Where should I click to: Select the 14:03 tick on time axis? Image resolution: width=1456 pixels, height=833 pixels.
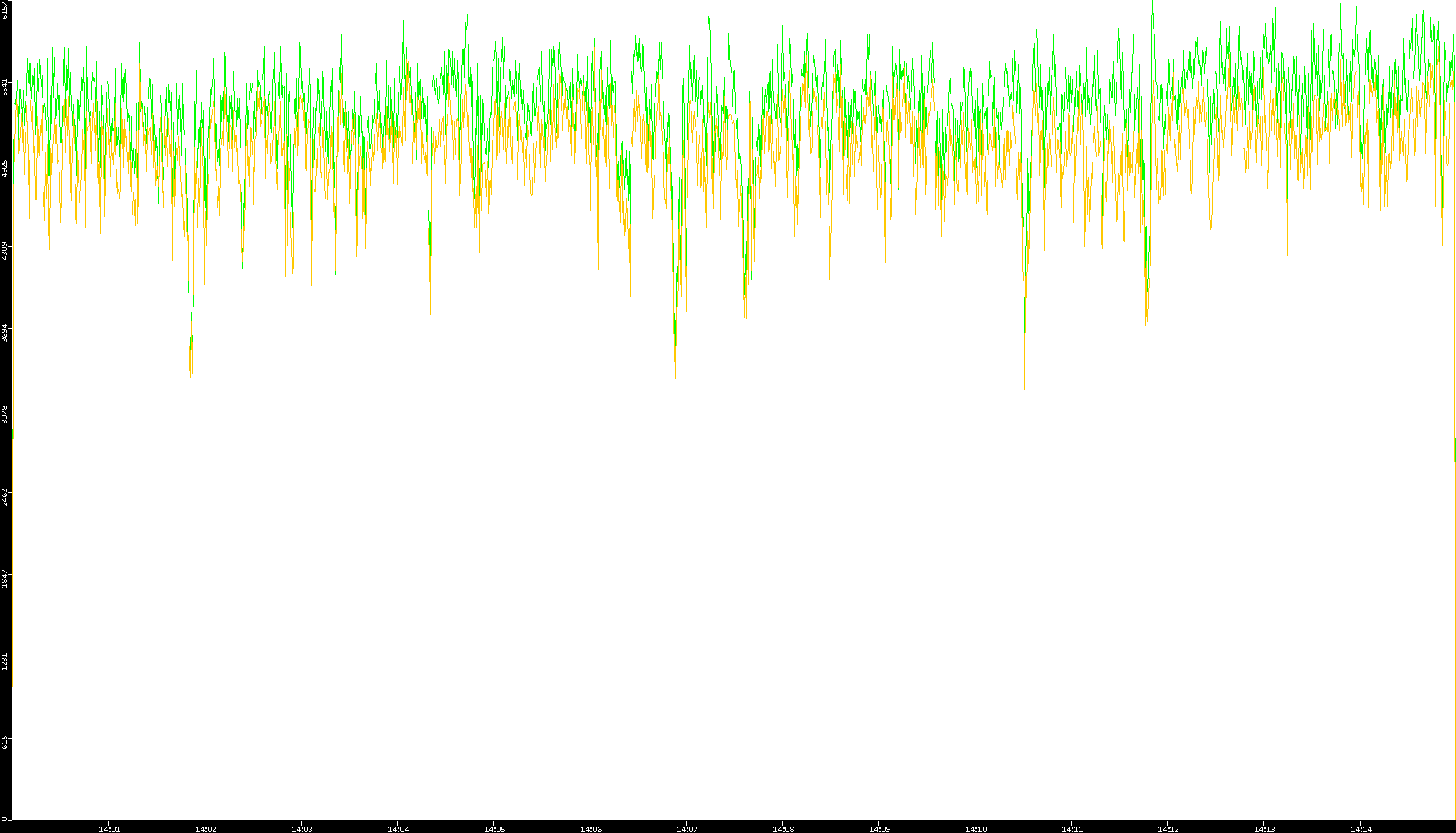coord(302,828)
